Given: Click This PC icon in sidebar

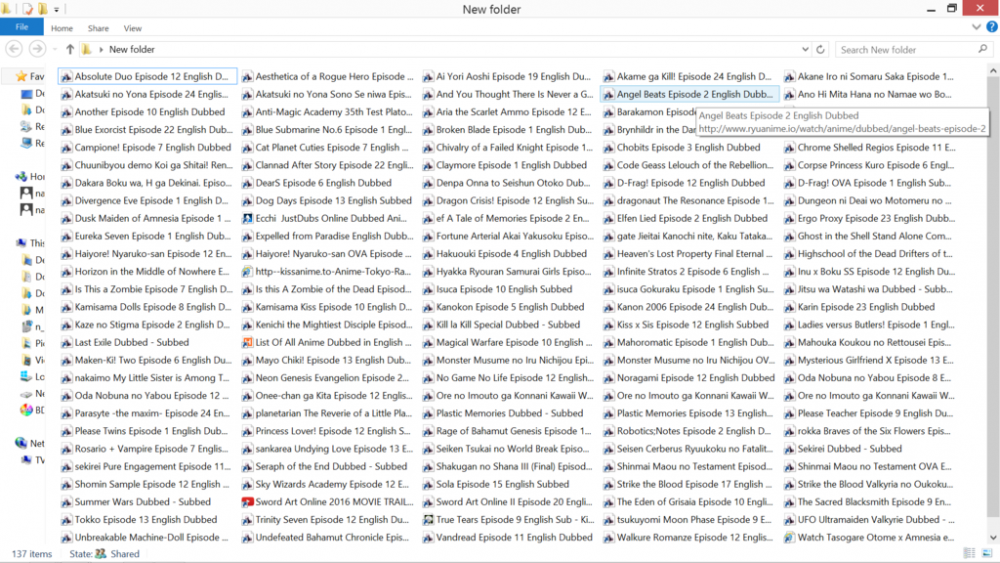Looking at the screenshot, I should 21,243.
